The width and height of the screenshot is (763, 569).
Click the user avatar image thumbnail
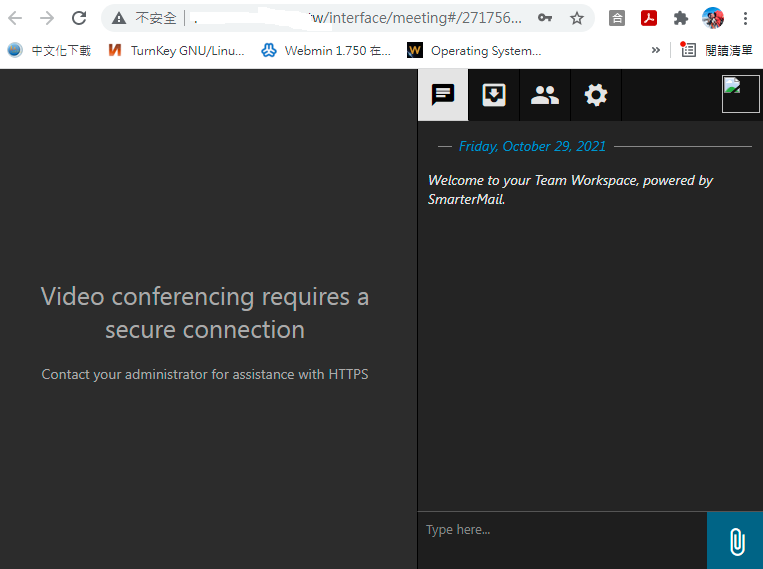tap(741, 95)
